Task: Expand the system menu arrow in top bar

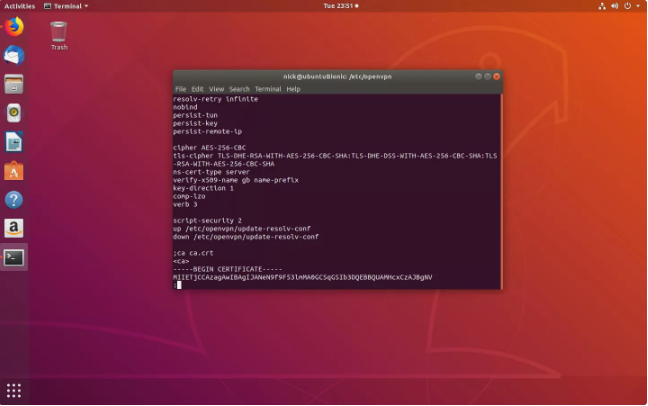Action: (x=638, y=6)
